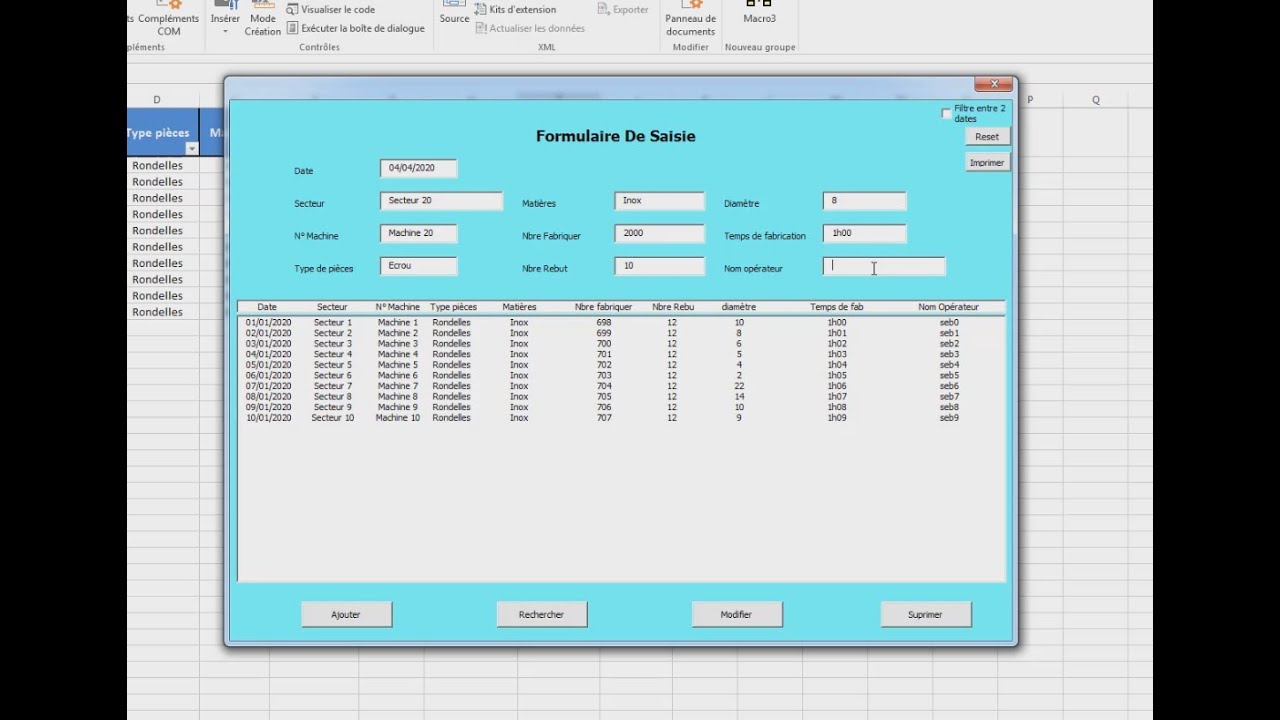
Task: Click the Rechercher button
Action: pos(541,615)
